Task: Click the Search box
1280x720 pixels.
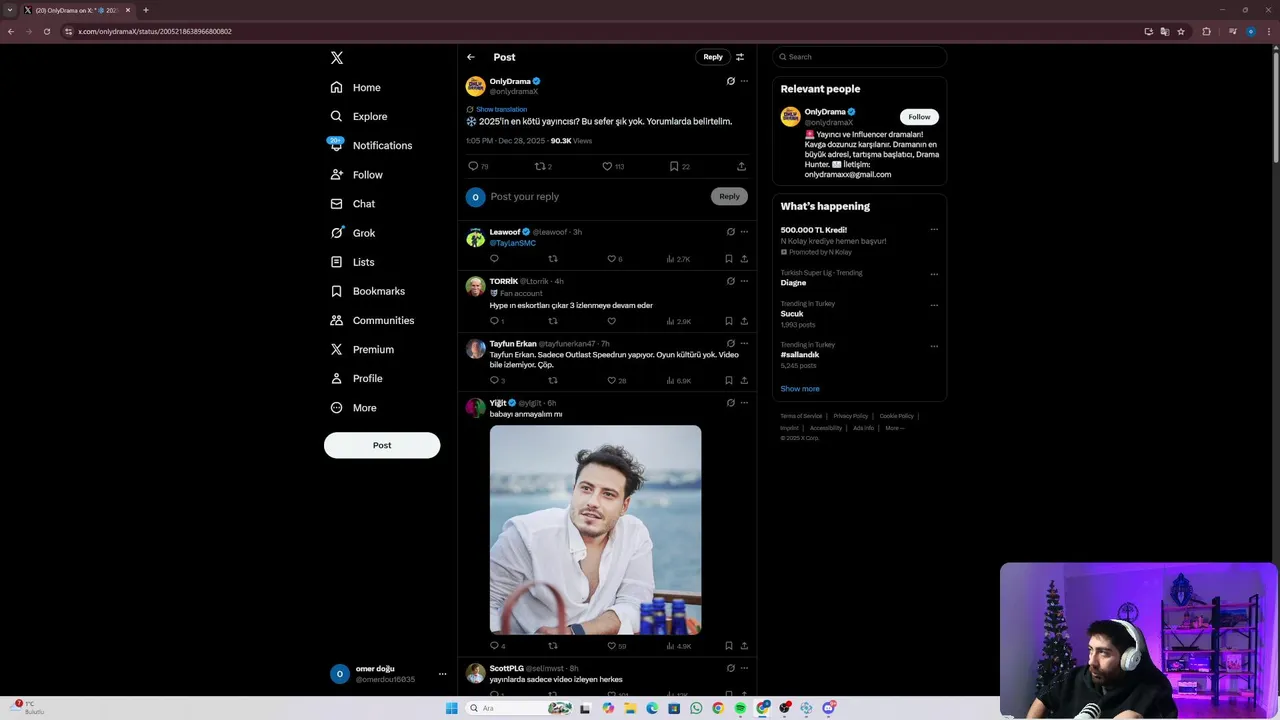Action: (x=860, y=57)
